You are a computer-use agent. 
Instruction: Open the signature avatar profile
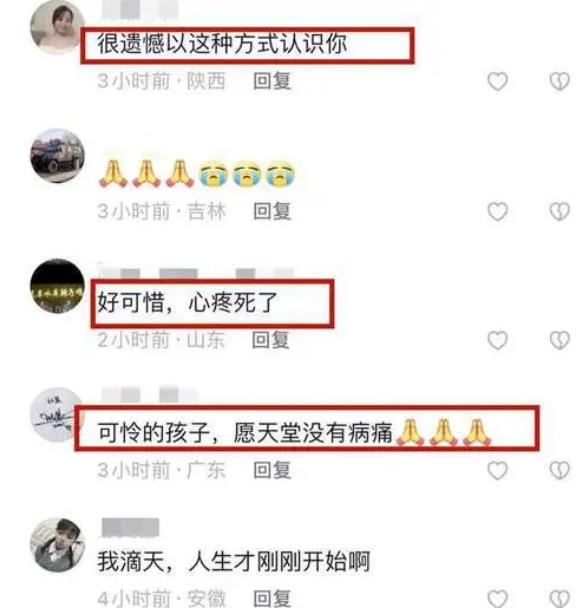pos(57,415)
